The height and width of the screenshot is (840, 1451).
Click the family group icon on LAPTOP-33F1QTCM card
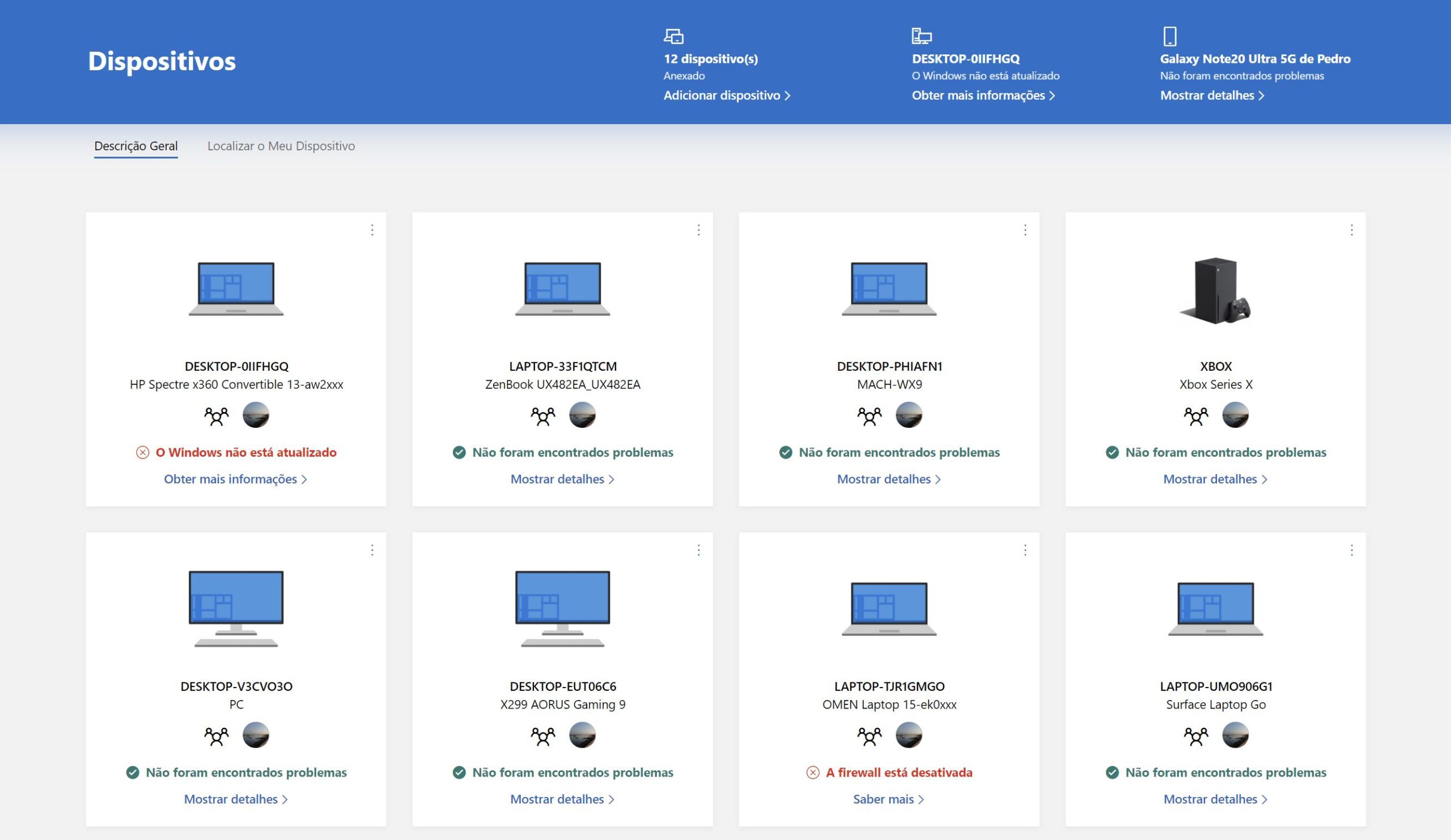(x=543, y=415)
